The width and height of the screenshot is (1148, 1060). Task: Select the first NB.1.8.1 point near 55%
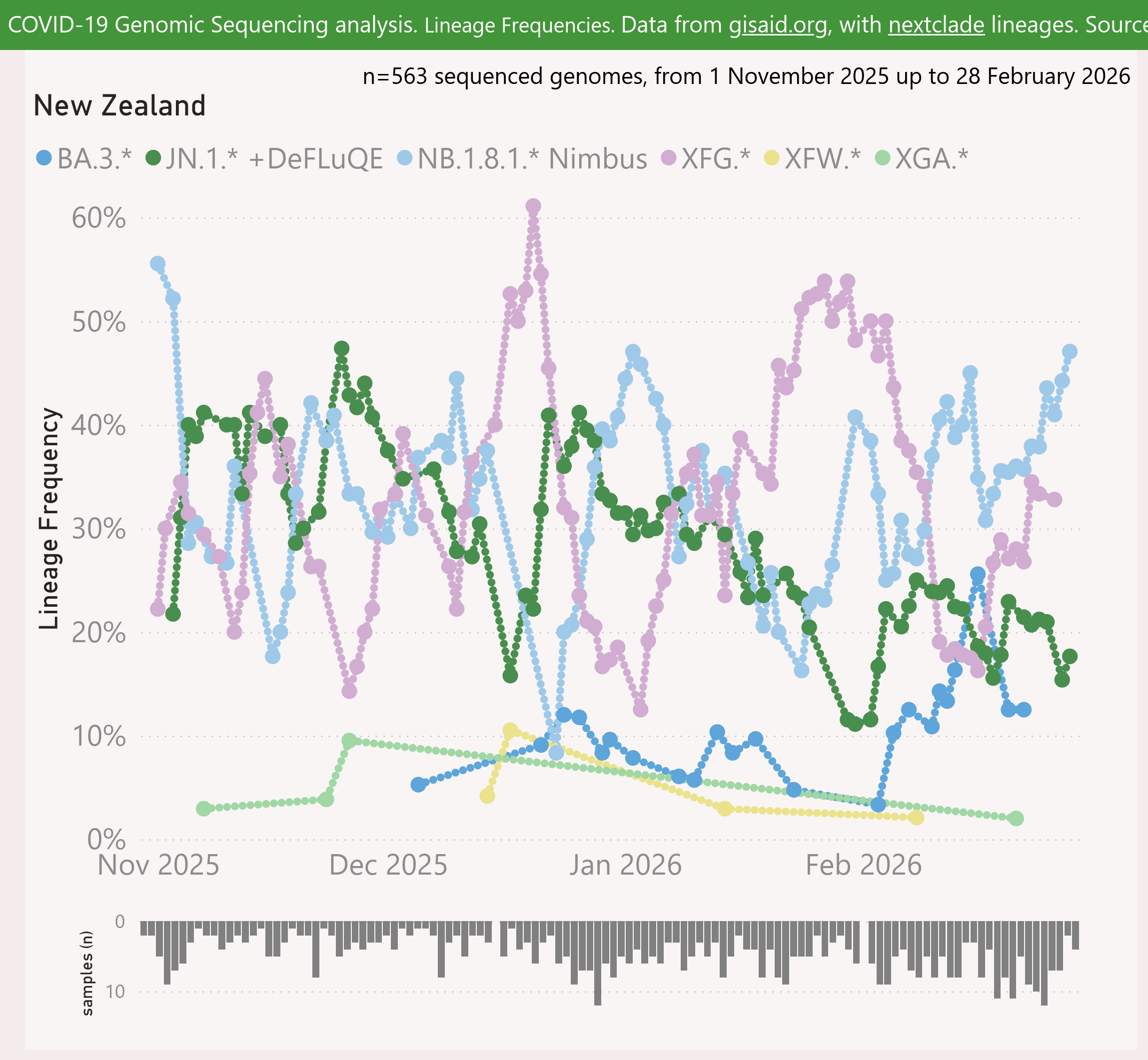[x=158, y=264]
